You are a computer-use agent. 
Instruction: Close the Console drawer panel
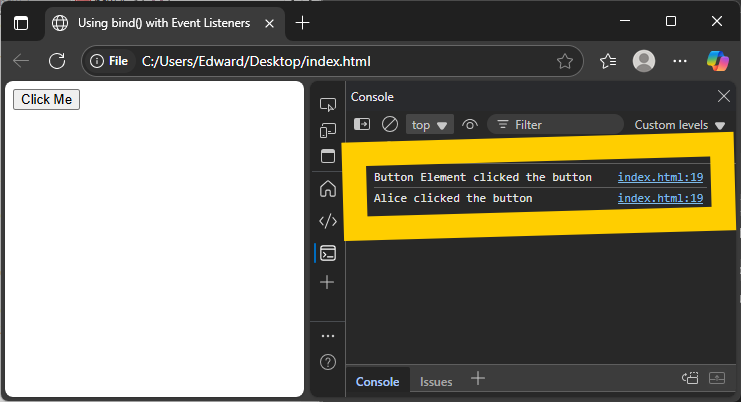pos(724,96)
